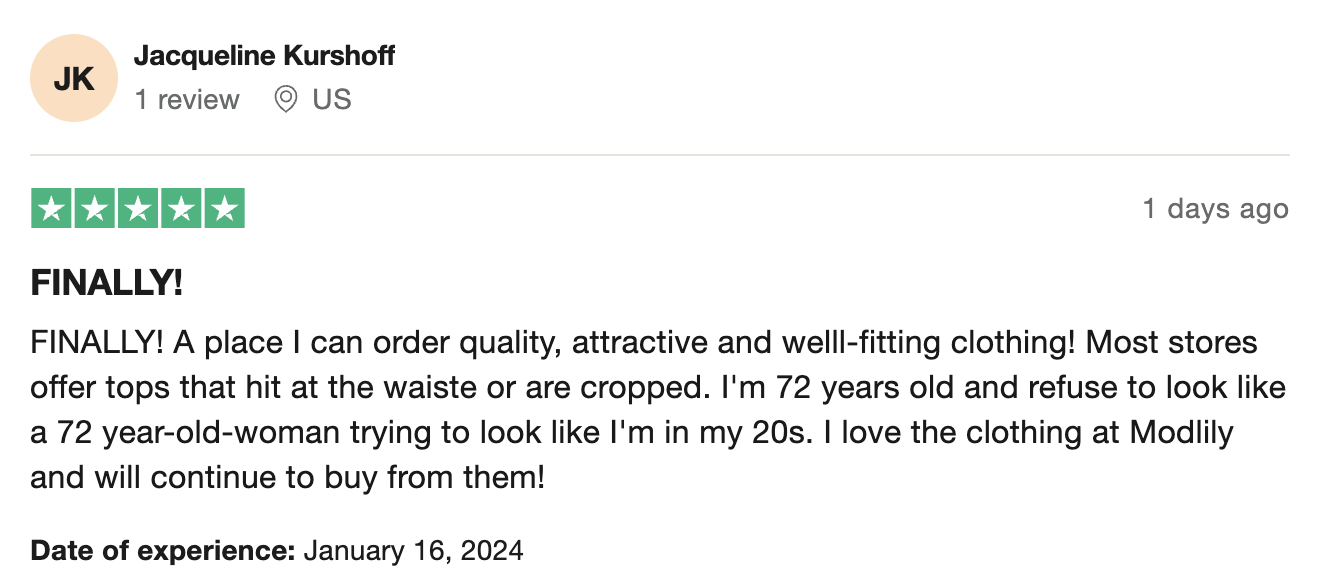This screenshot has height=584, width=1326.
Task: Select the fifth green rating star
Action: 224,208
